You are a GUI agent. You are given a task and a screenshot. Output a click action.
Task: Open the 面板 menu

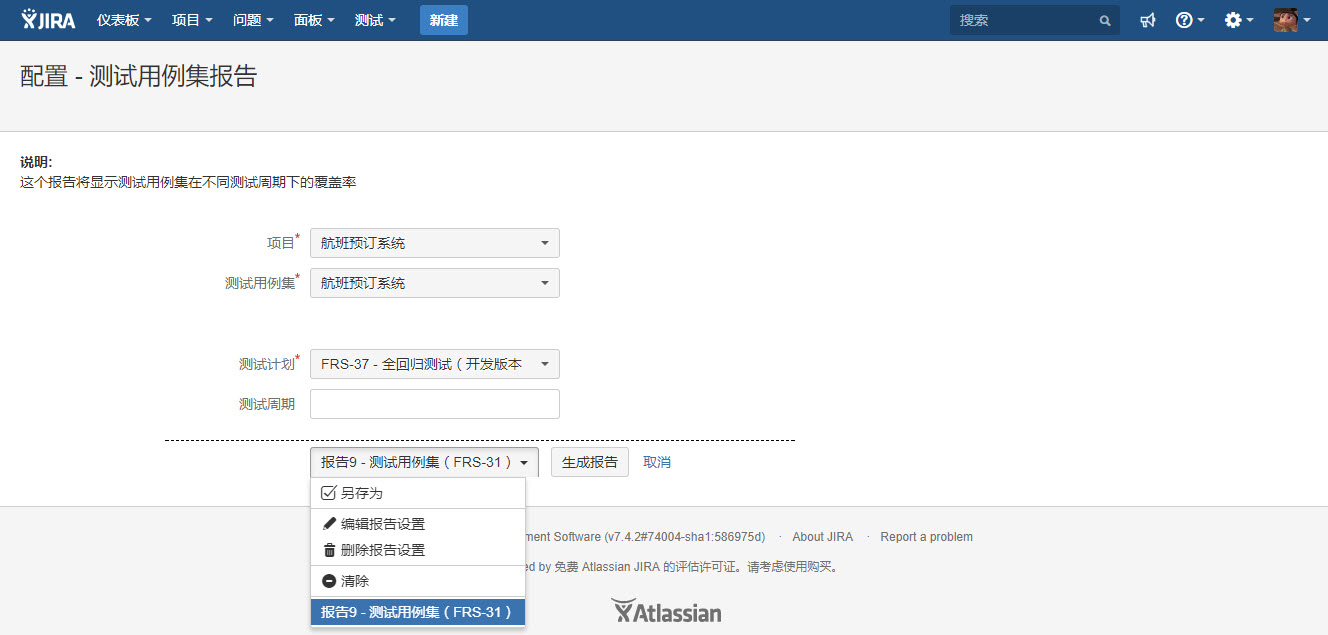coord(314,20)
